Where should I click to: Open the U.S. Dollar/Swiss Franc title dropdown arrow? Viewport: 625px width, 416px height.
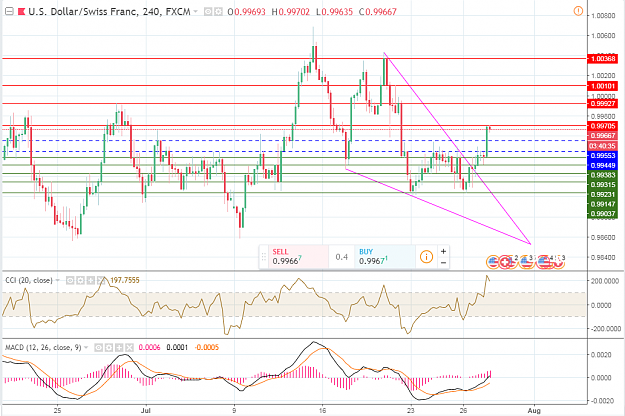196,12
